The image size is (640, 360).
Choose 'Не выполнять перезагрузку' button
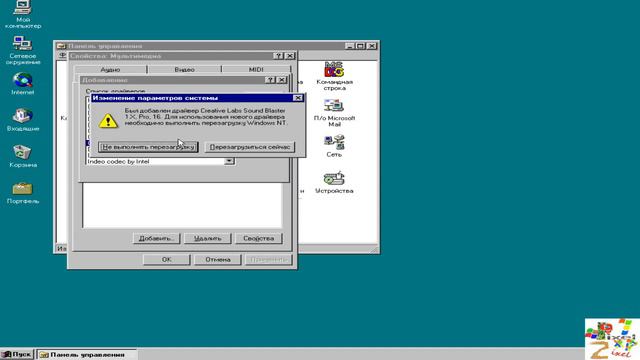pyautogui.click(x=148, y=147)
